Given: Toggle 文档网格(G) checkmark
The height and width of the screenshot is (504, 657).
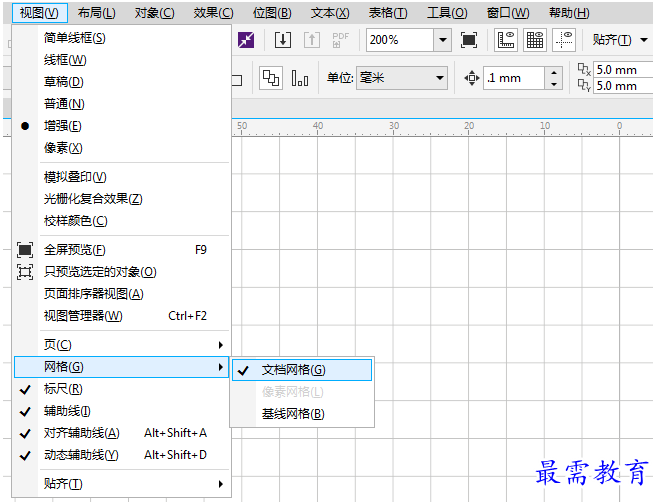Looking at the screenshot, I should [302, 370].
